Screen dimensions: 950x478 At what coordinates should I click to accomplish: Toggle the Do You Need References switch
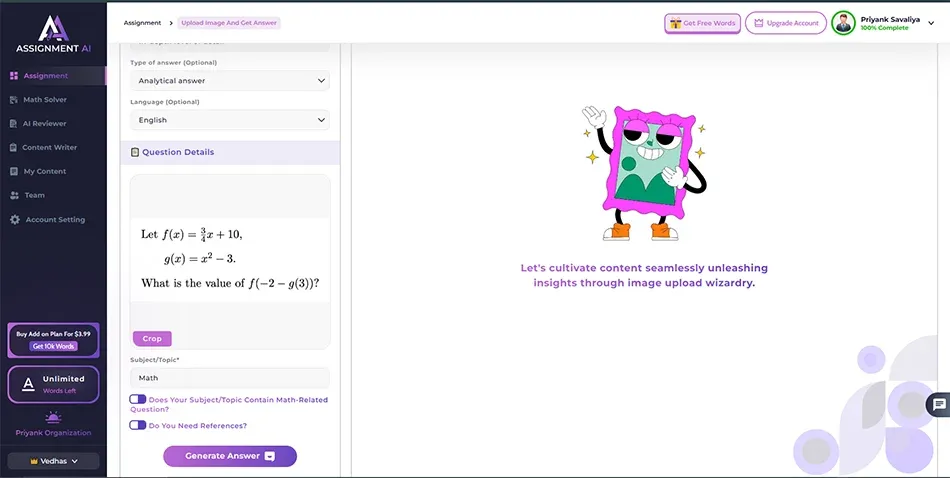coord(138,425)
